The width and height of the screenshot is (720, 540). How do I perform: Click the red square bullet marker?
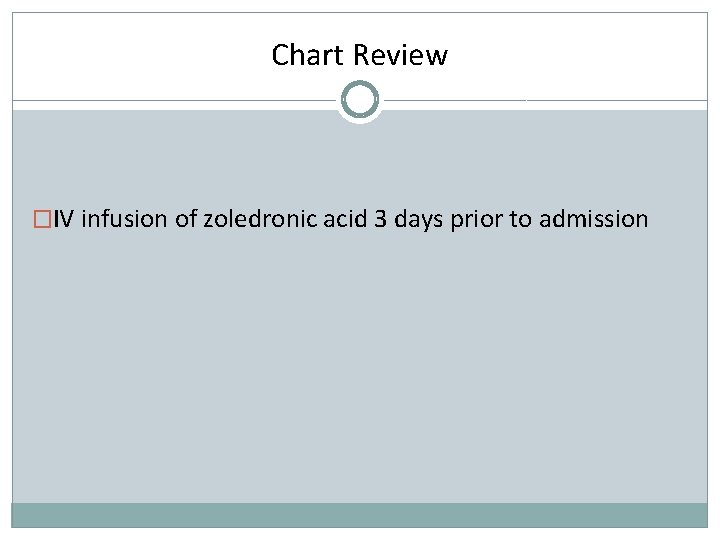(42, 219)
